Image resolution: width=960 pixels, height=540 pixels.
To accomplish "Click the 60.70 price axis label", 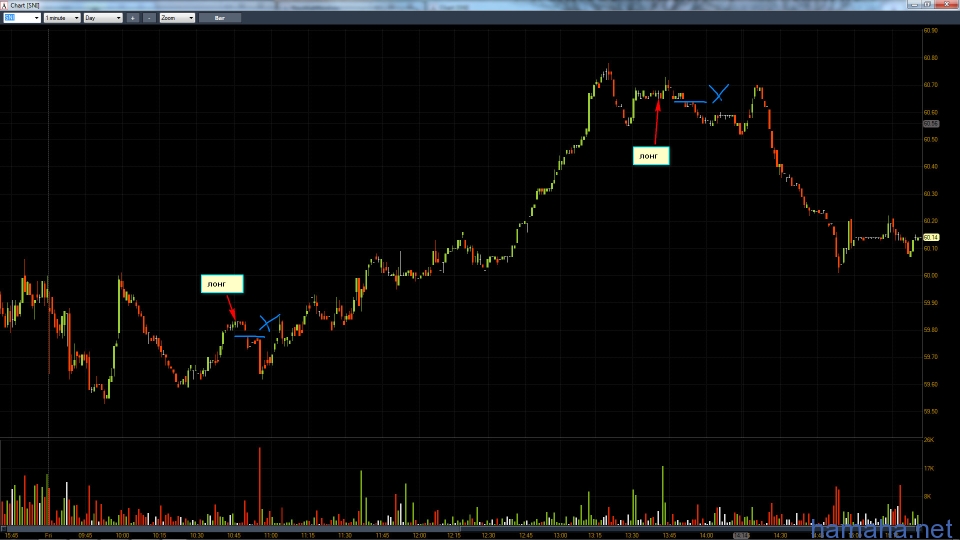I will 931,85.
